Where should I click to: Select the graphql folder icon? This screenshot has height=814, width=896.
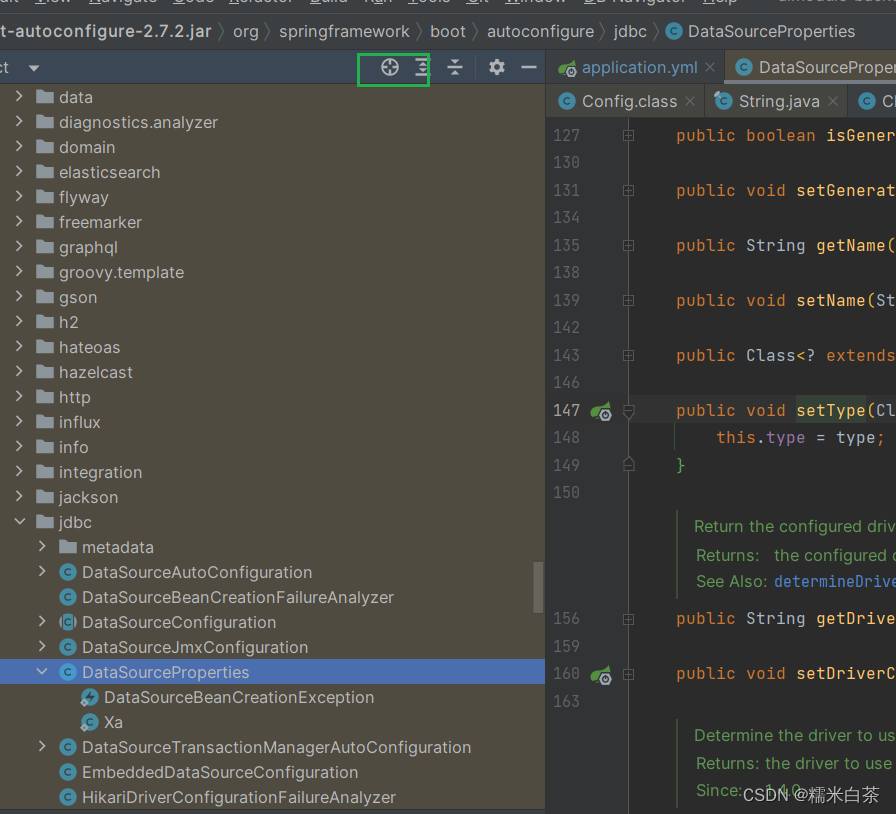[x=45, y=247]
